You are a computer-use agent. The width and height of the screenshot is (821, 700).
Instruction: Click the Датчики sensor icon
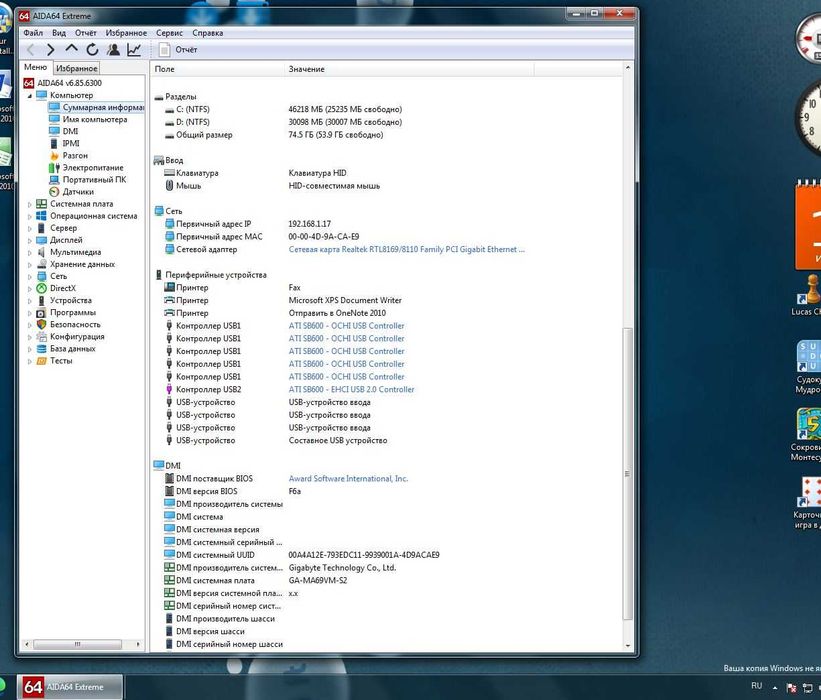click(54, 192)
